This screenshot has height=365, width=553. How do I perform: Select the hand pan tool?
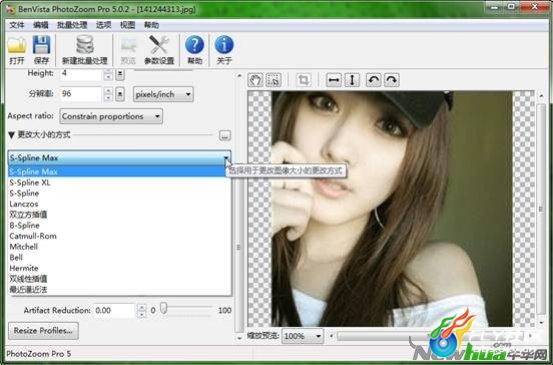[255, 80]
